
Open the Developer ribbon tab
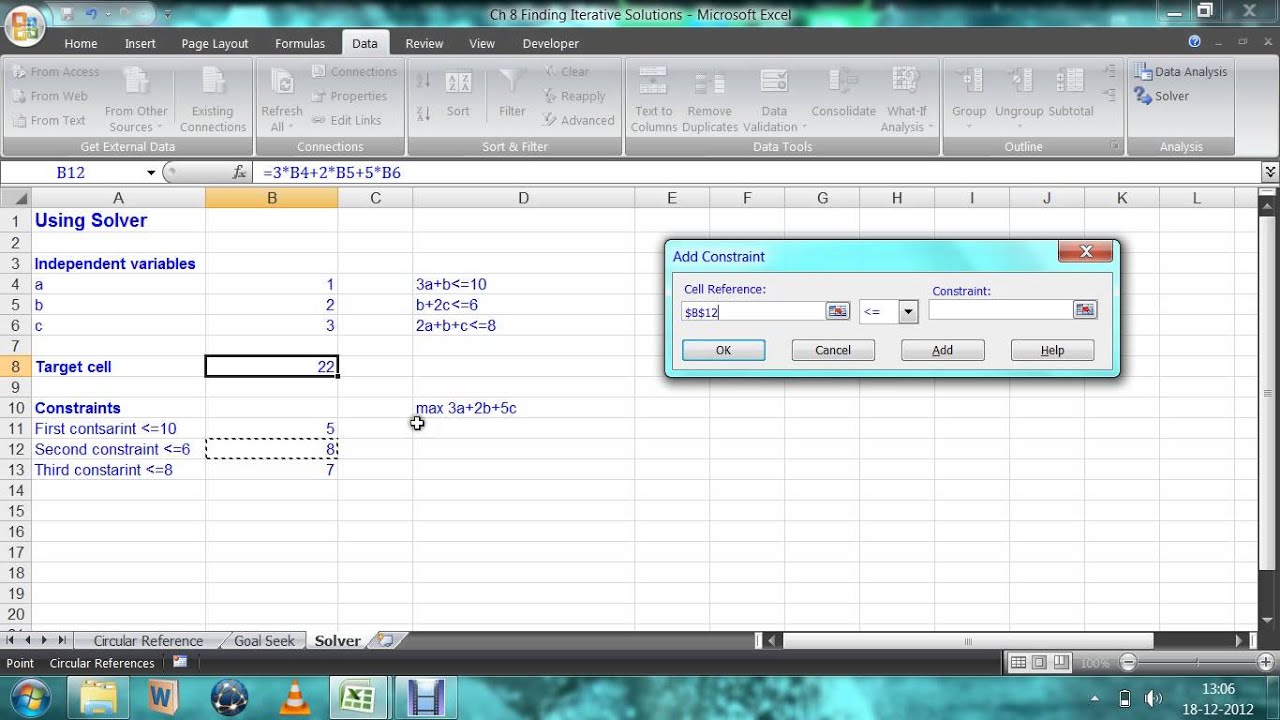tap(551, 43)
